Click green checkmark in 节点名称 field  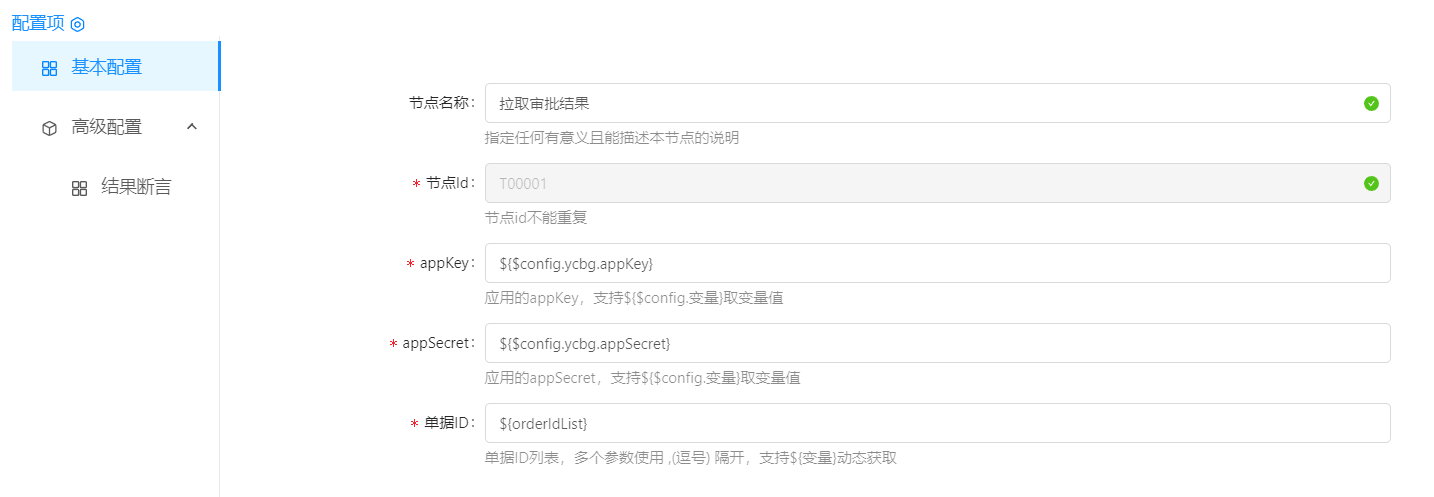(1371, 103)
